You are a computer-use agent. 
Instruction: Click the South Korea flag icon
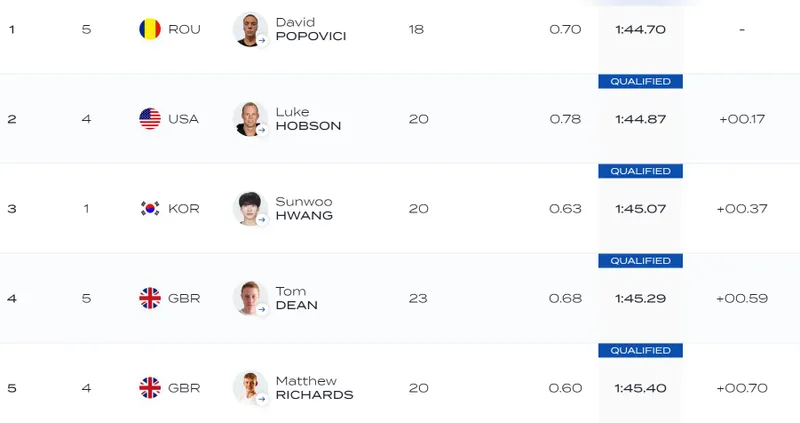click(150, 209)
